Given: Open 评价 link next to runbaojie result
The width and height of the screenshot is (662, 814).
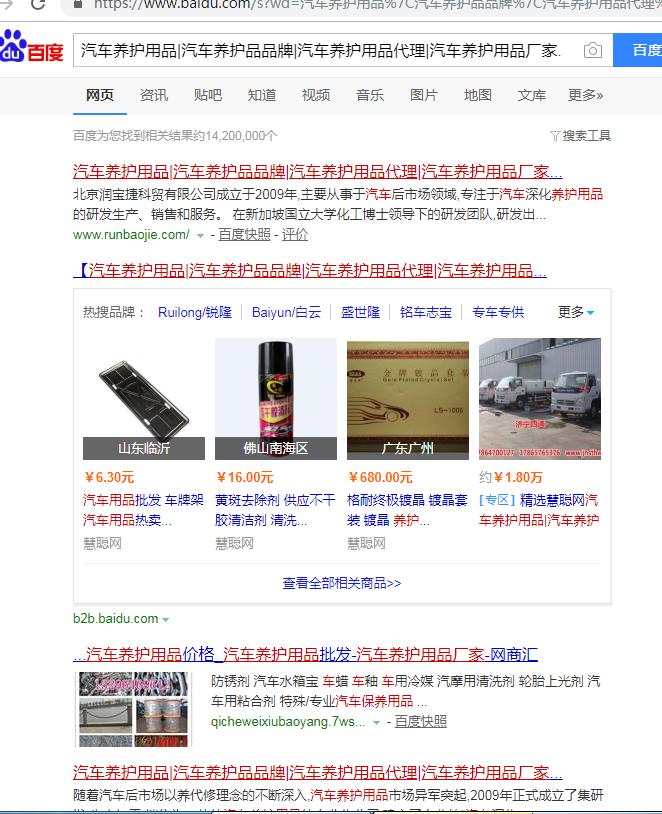Looking at the screenshot, I should pos(295,235).
